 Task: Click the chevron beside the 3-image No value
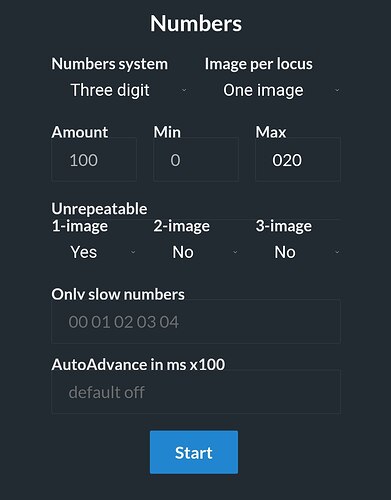(337, 252)
